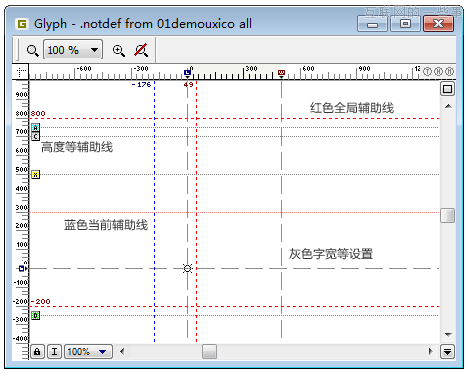Toggle the first circled H indicator
The width and height of the screenshot is (468, 376).
pos(439,71)
